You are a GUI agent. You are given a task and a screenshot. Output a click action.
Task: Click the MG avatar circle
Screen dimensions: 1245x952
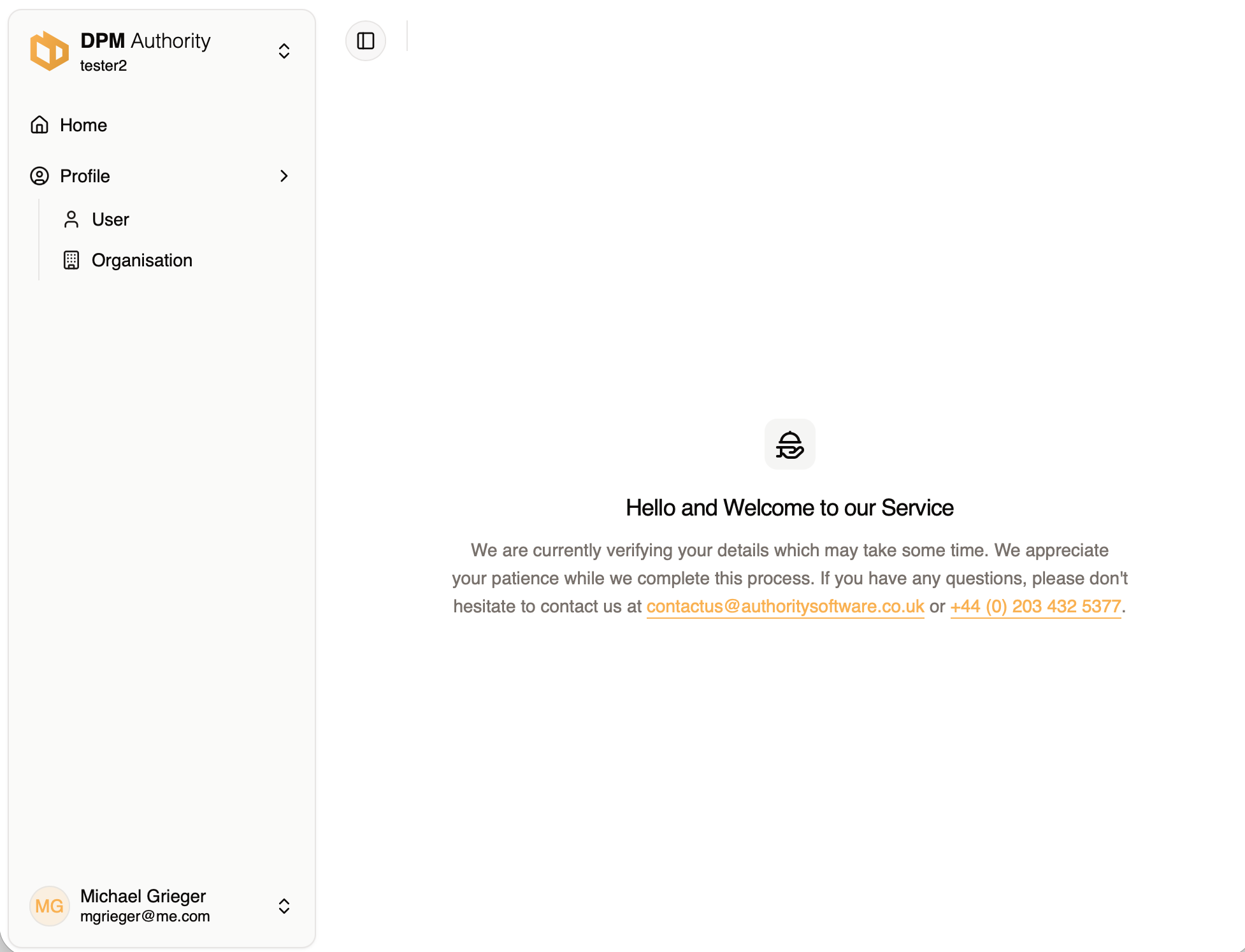coord(49,906)
